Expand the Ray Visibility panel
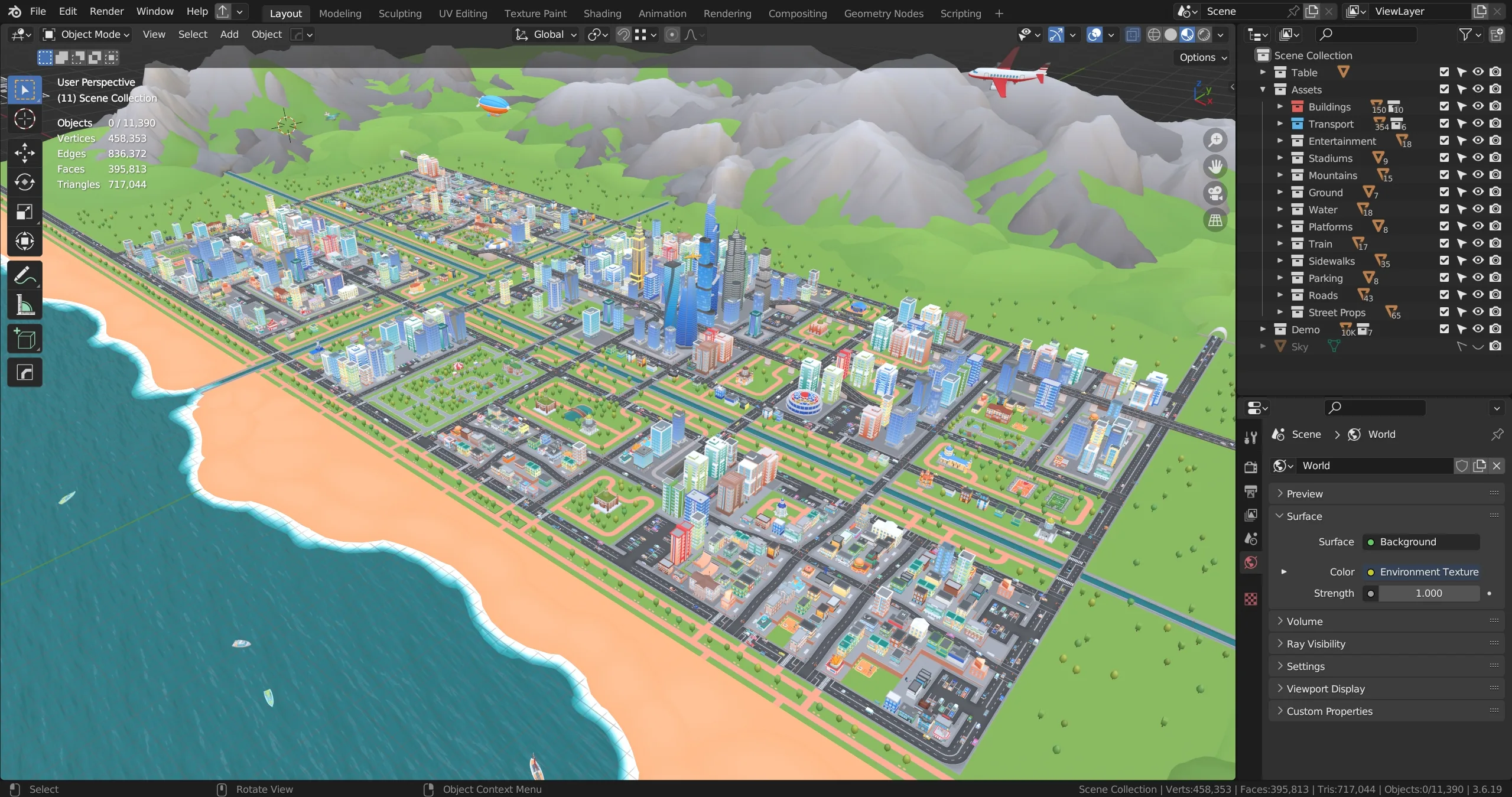The height and width of the screenshot is (797, 1512). [x=1315, y=644]
